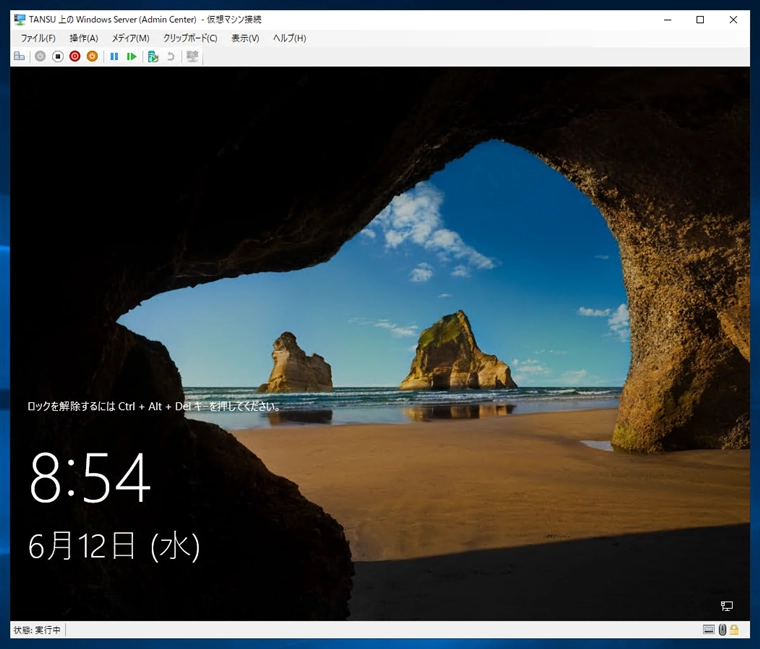
Task: Click the 状態: 実行中 status text
Action: 37,630
